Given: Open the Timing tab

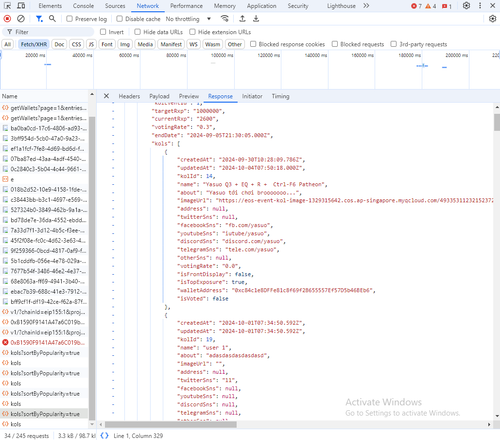Looking at the screenshot, I should coord(280,96).
